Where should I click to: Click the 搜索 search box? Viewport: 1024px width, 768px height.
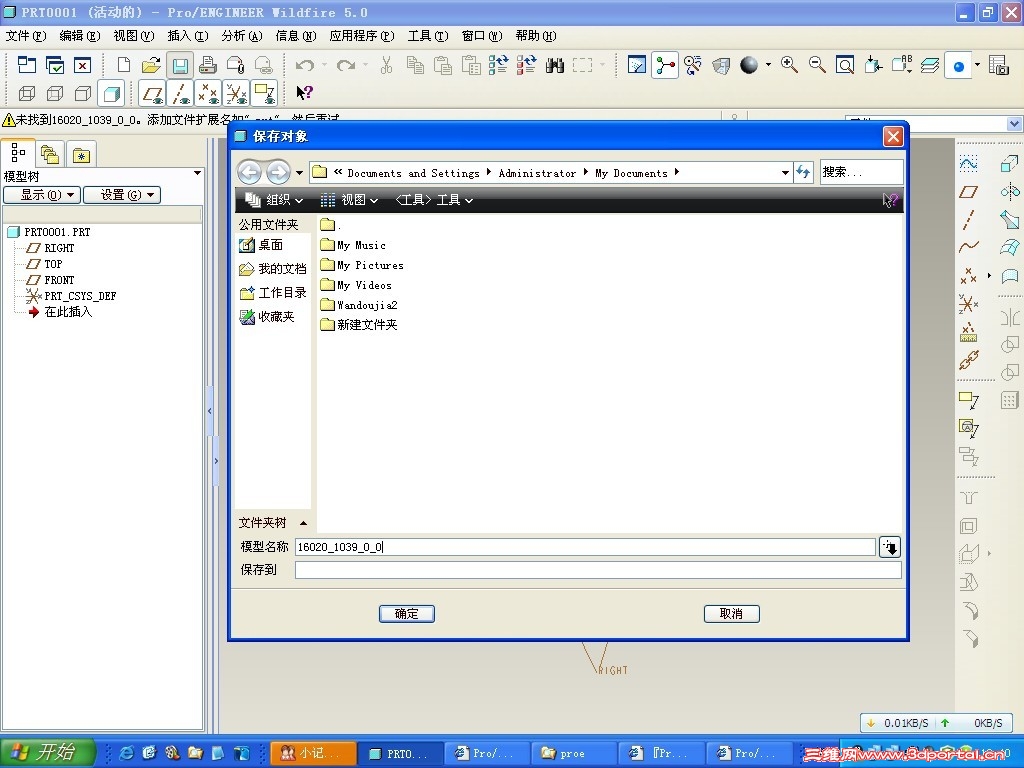(861, 172)
